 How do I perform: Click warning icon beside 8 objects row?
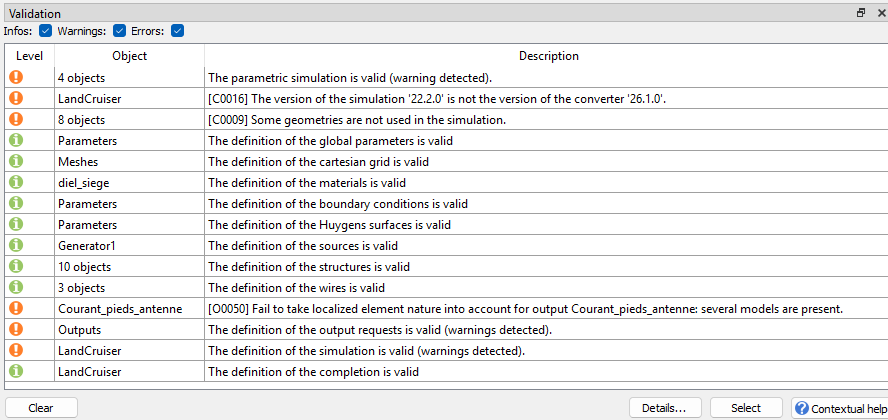click(16, 119)
